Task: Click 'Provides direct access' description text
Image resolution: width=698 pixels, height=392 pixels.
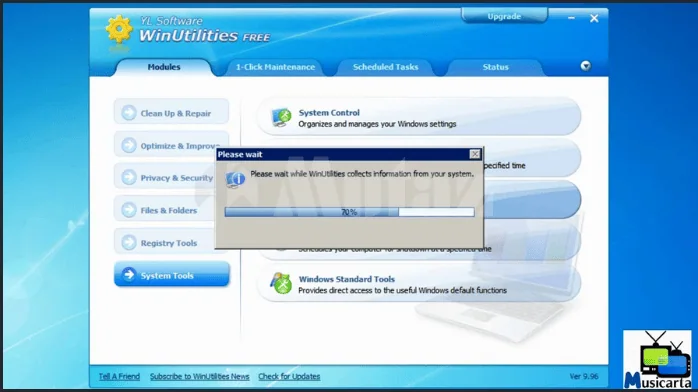Action: click(x=402, y=291)
